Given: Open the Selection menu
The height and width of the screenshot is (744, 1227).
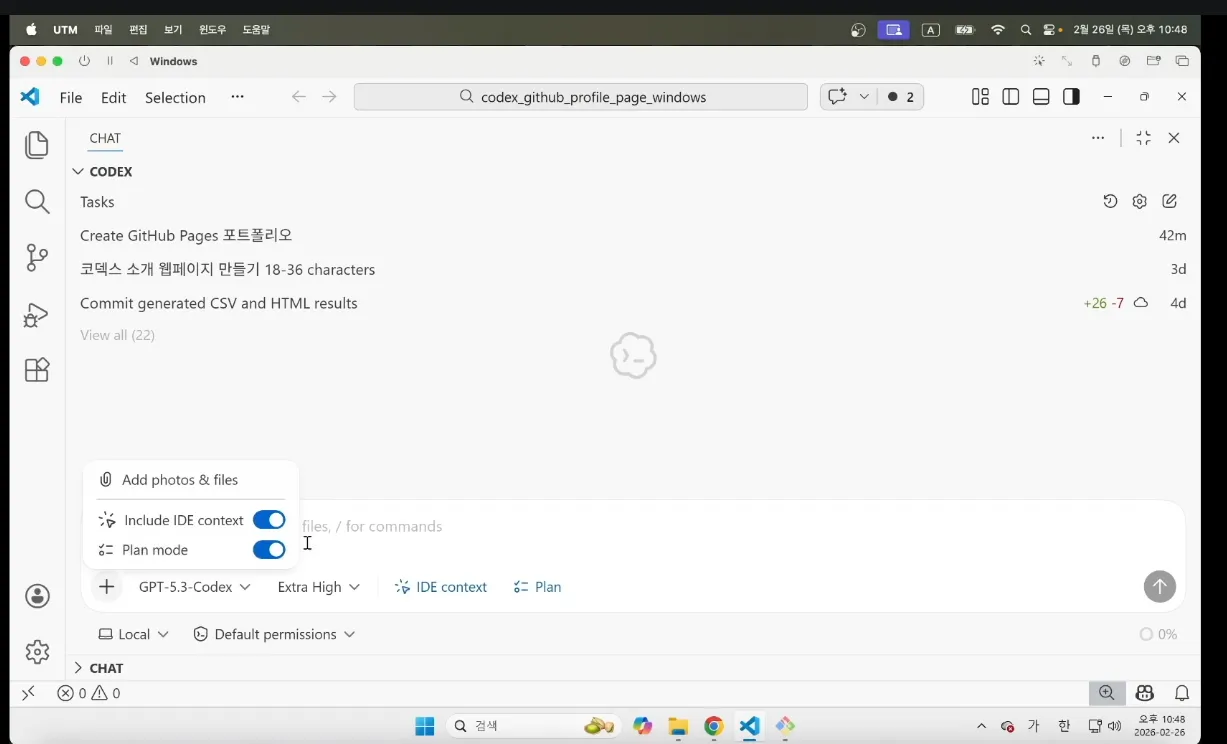Looking at the screenshot, I should (175, 97).
